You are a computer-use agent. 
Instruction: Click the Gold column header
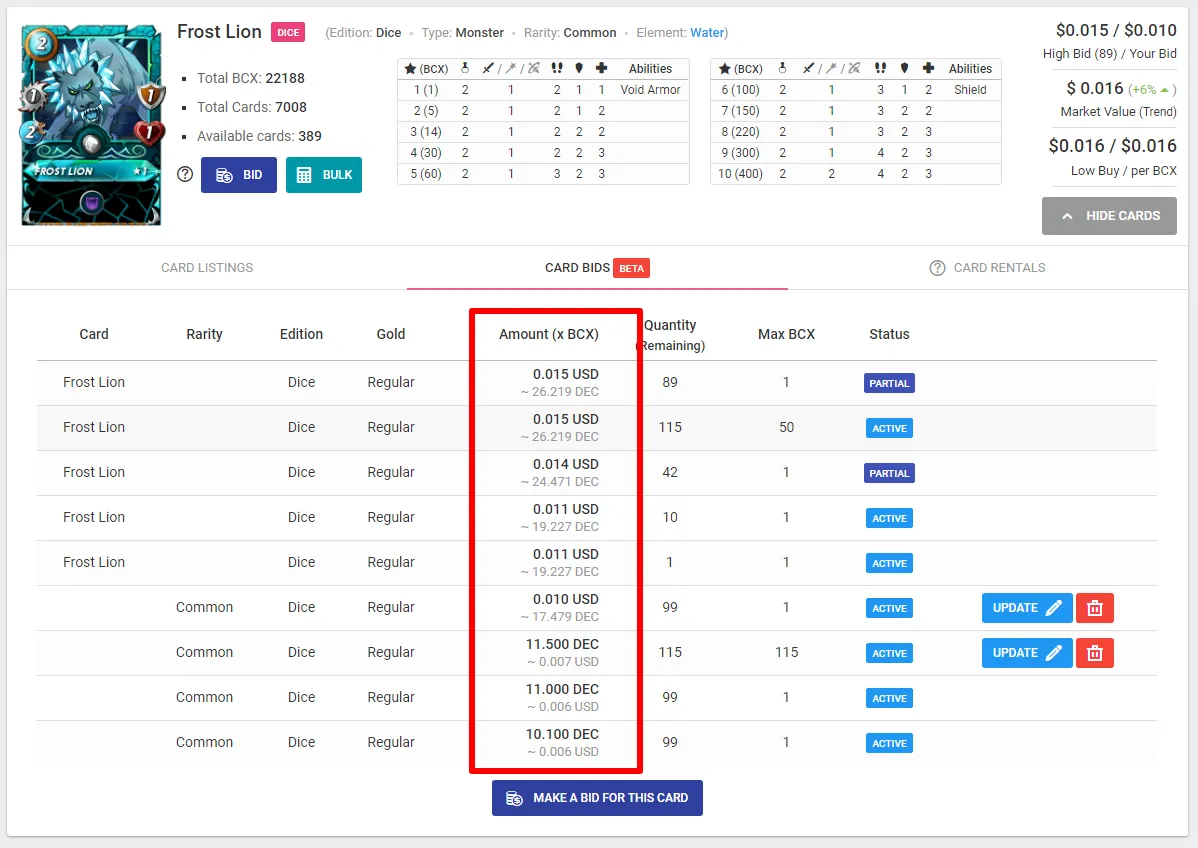click(390, 334)
